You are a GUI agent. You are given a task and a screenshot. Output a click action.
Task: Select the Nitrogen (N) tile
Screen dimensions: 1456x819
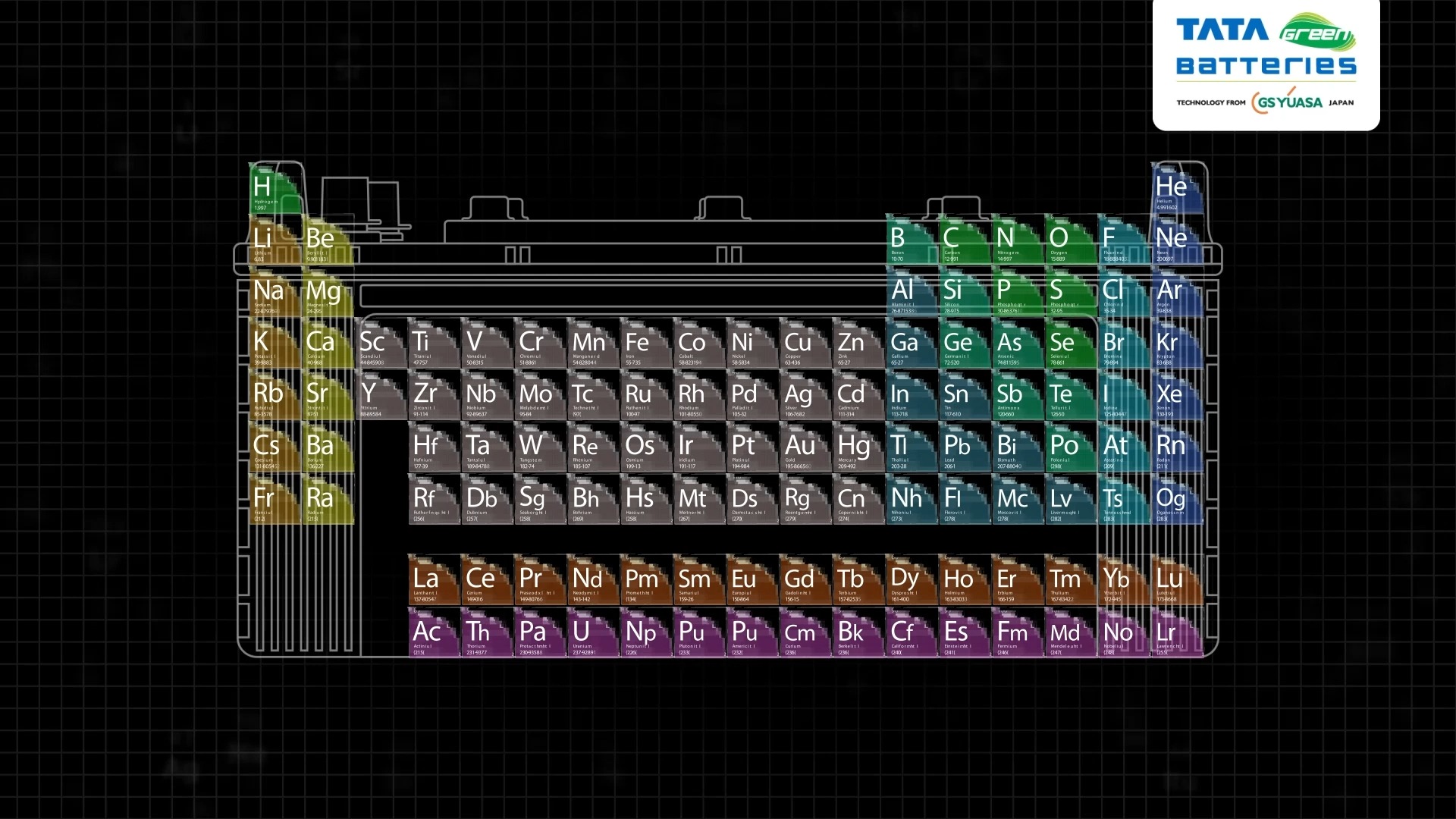pyautogui.click(x=1018, y=240)
